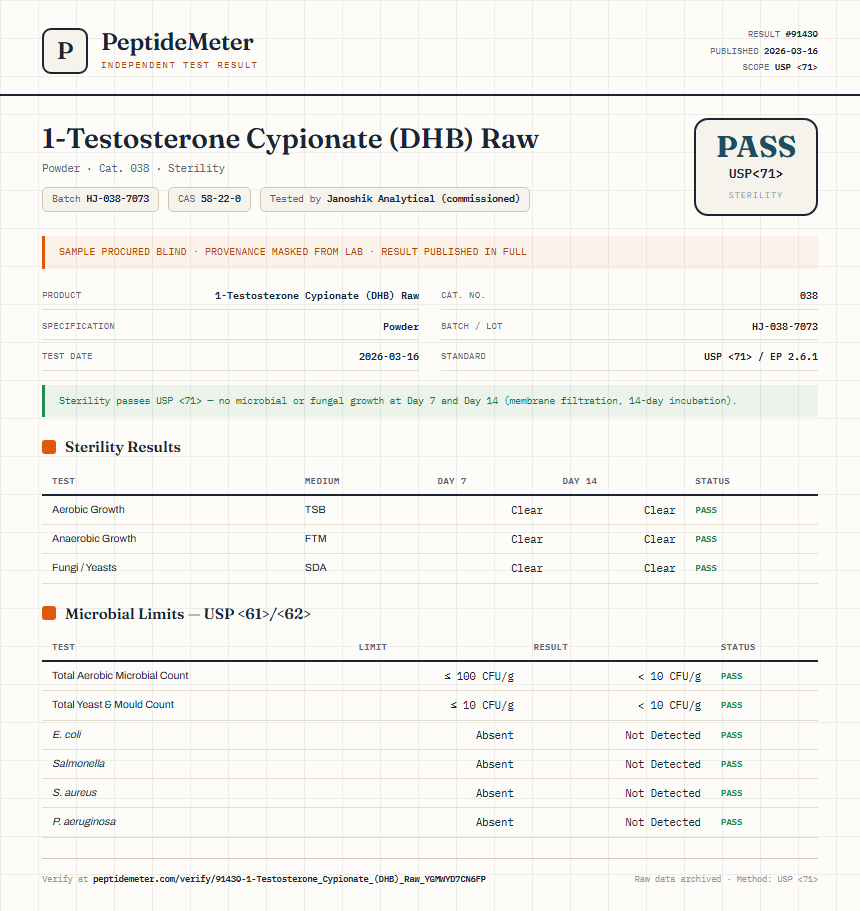Click the DAY 14 column header
This screenshot has width=860, height=911.
(x=579, y=481)
